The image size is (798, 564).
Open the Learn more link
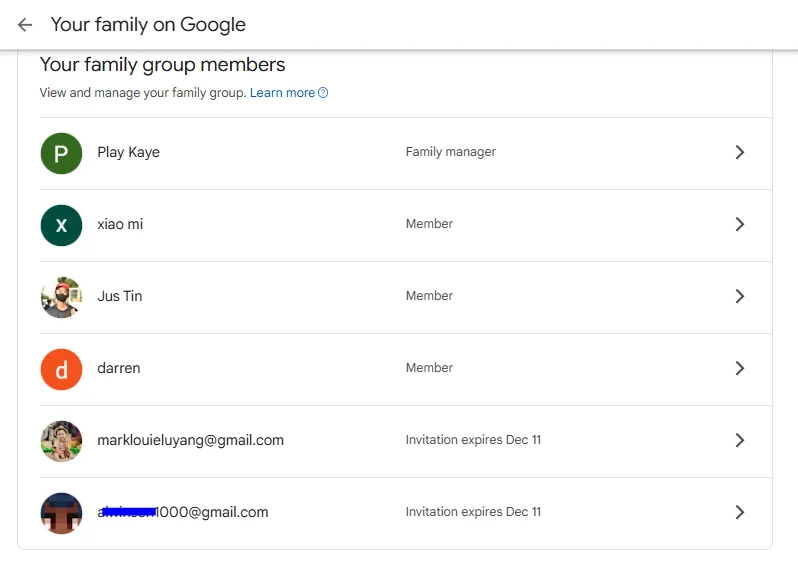(282, 93)
